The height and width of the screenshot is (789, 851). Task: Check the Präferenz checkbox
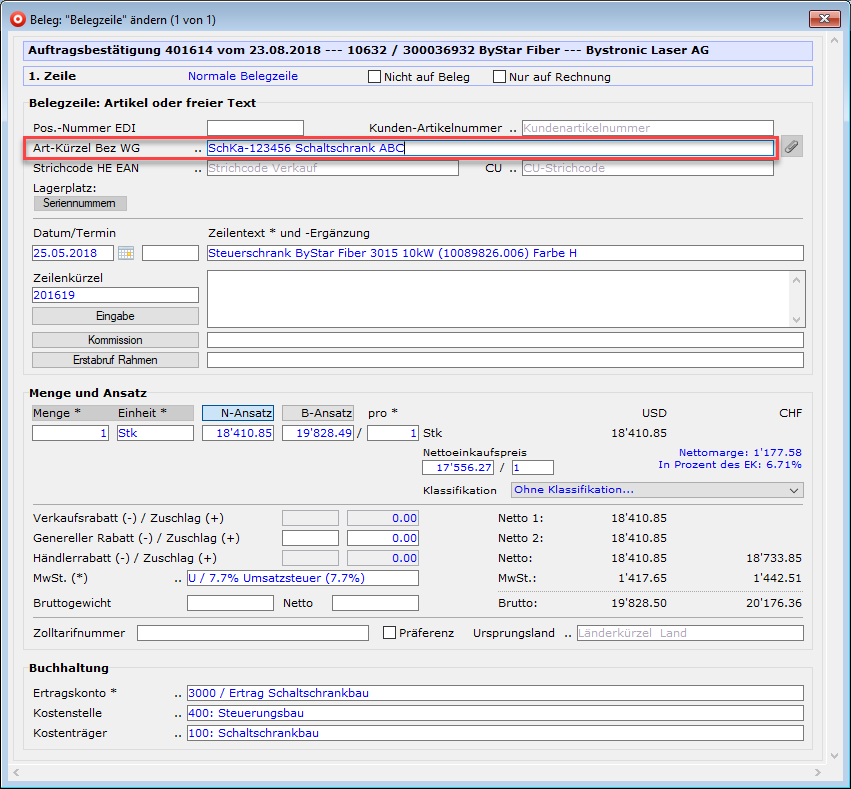tap(390, 632)
